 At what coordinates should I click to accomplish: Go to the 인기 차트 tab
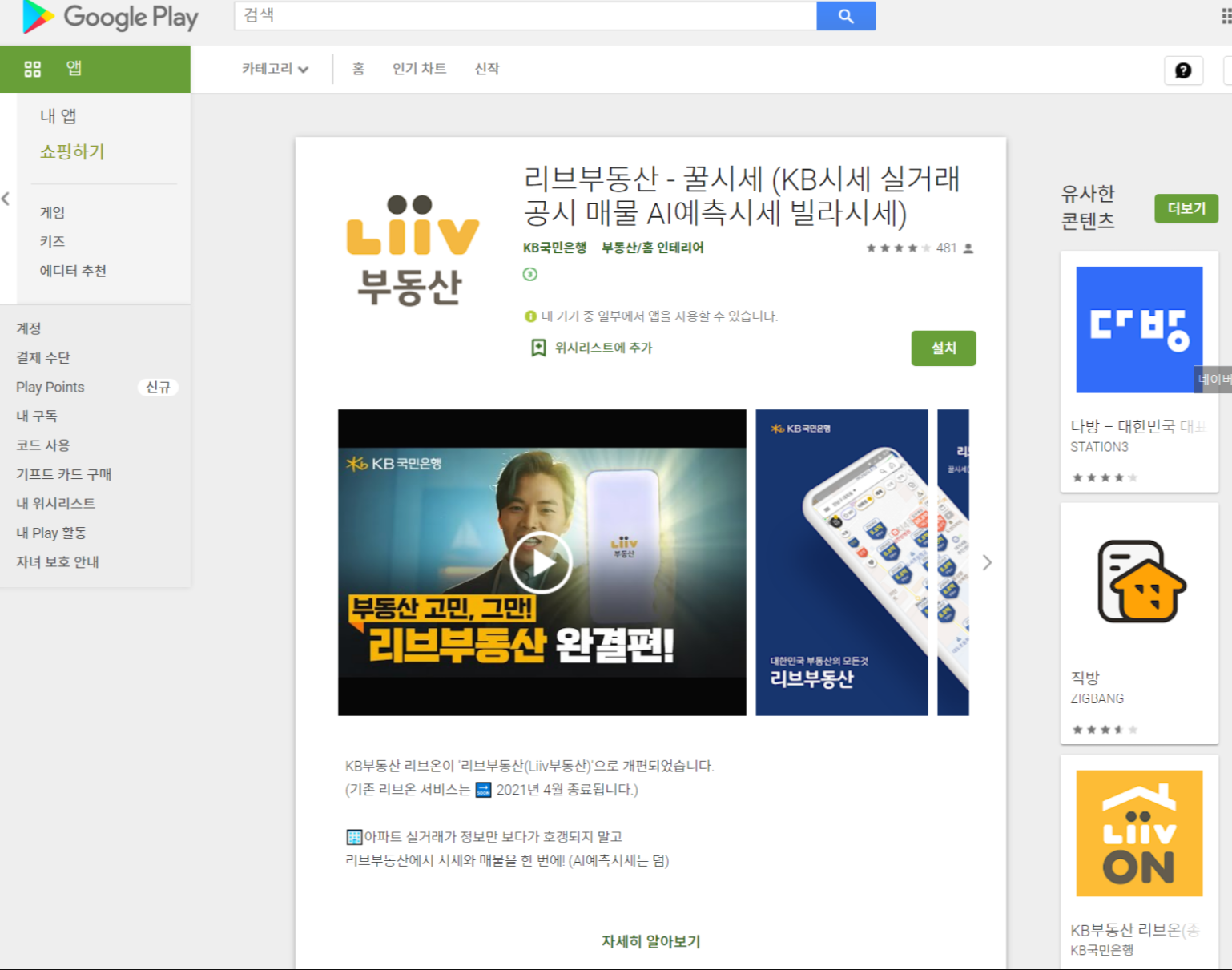click(x=419, y=69)
